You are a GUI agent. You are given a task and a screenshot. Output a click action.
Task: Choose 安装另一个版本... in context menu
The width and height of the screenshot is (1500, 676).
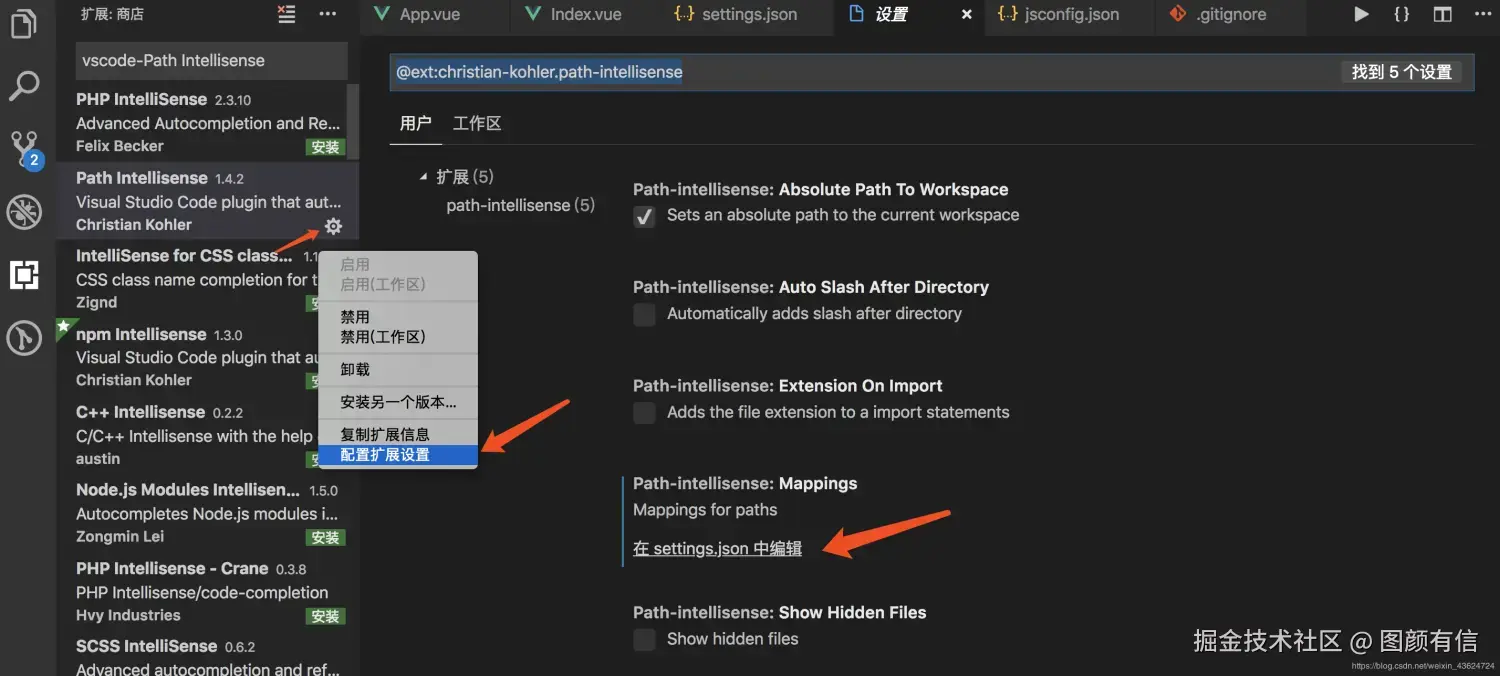398,402
